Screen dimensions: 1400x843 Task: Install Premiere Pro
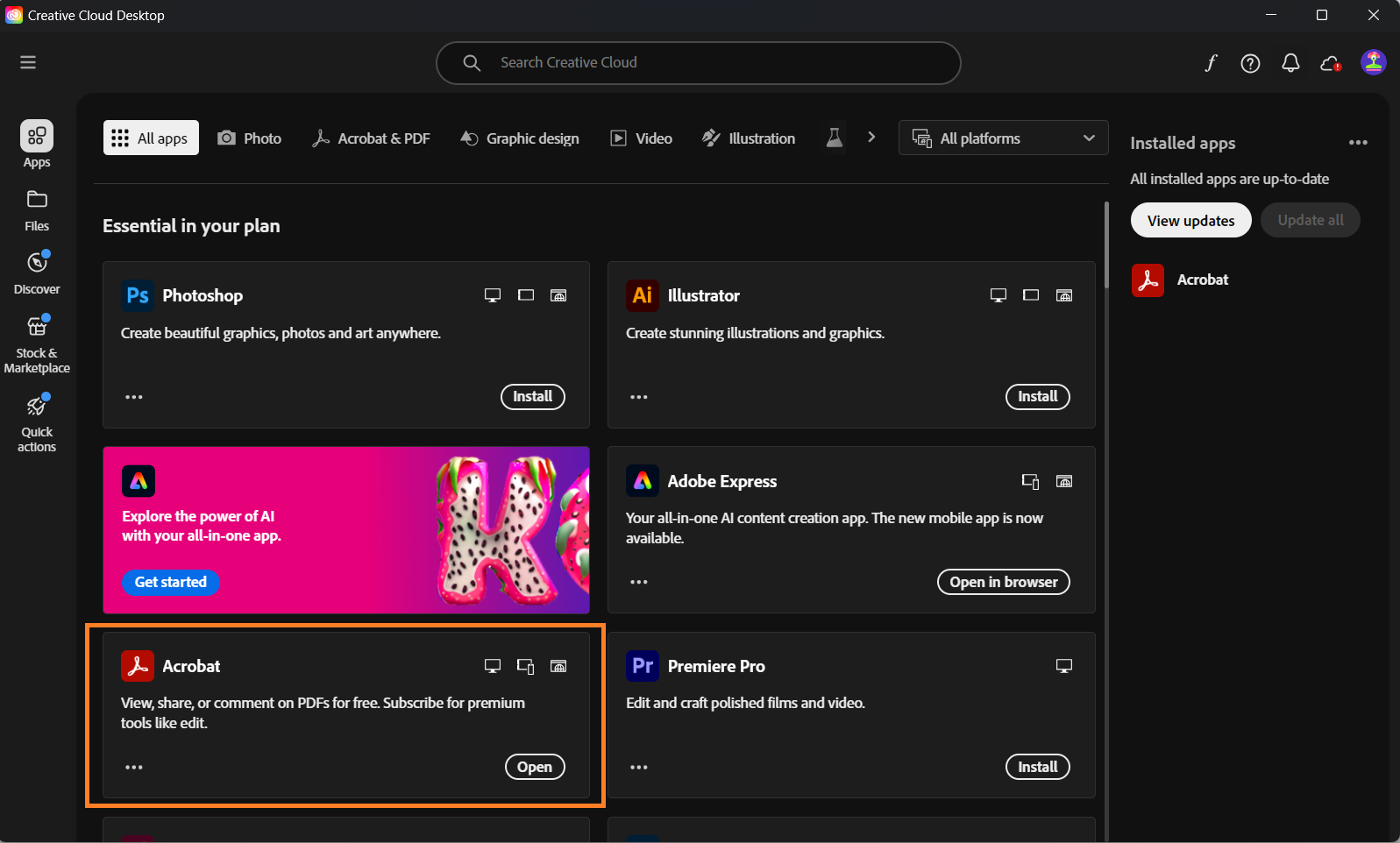(x=1038, y=767)
